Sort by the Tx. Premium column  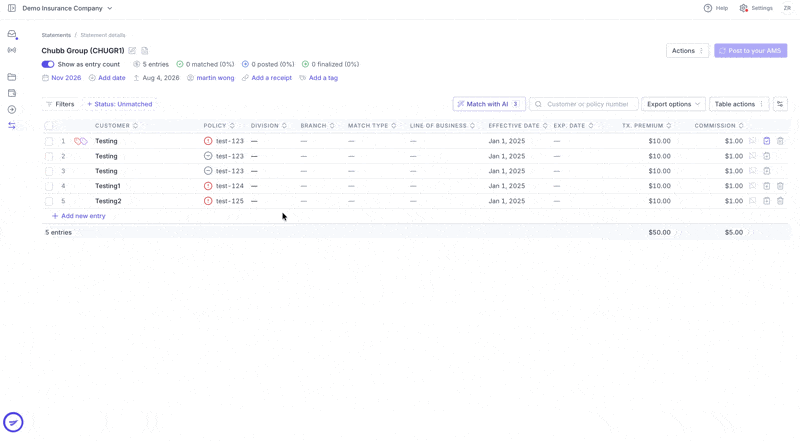coord(646,126)
